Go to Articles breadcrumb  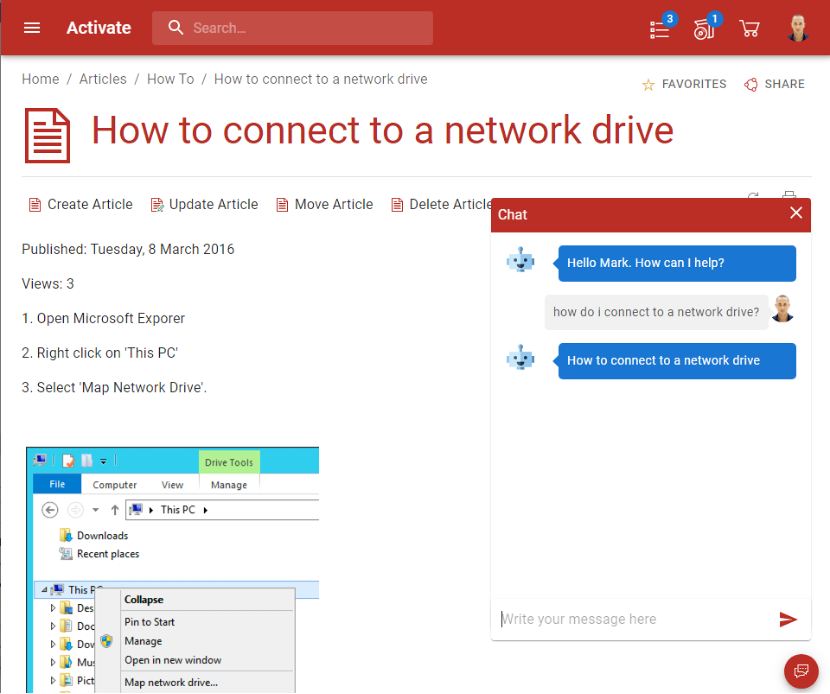[103, 79]
